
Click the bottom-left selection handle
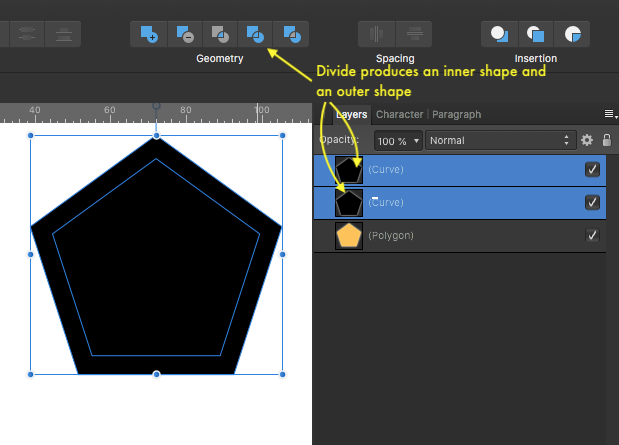point(30,374)
